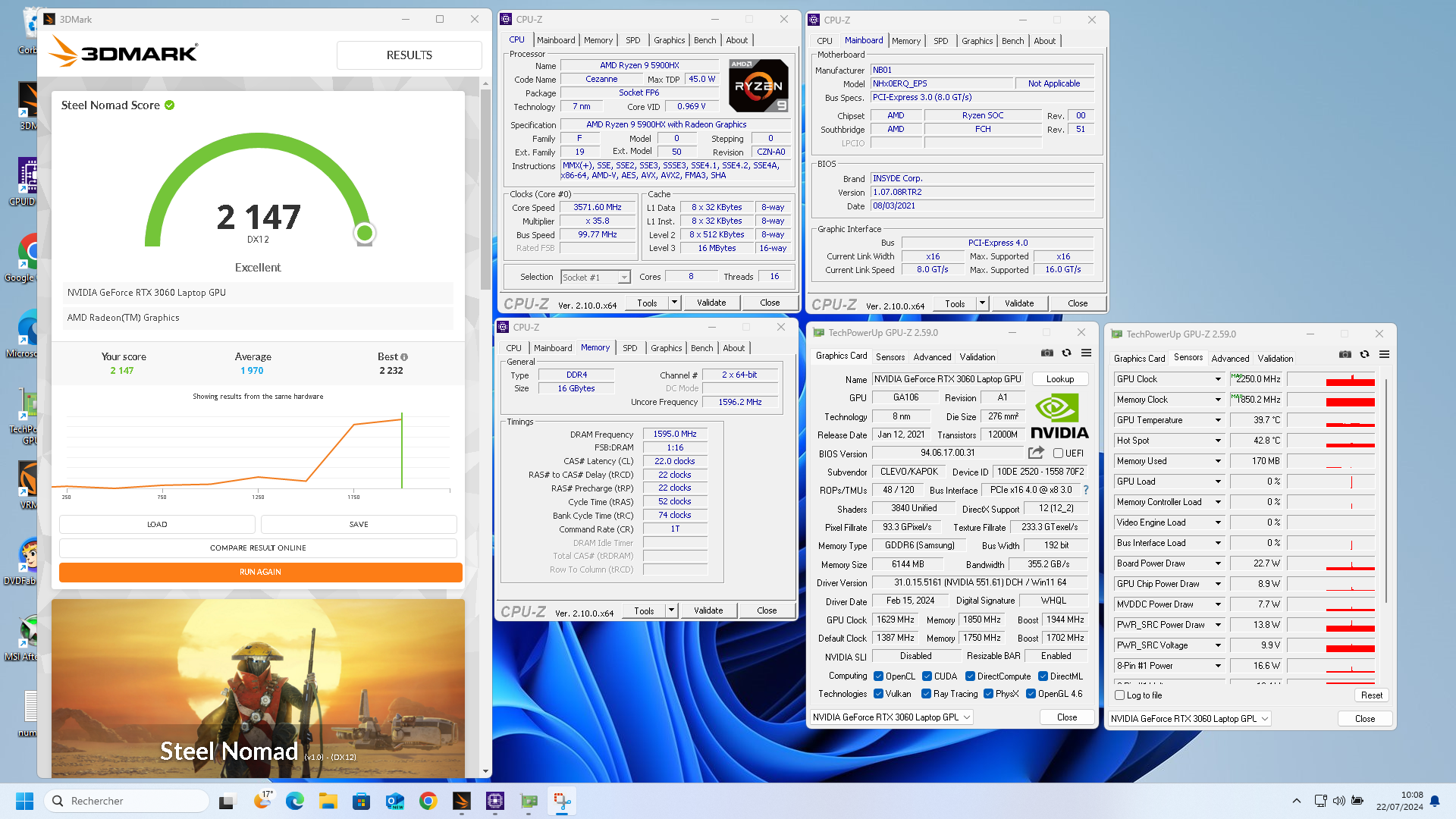This screenshot has height=819, width=1456.
Task: Click the refresh icon in GPU-Z Graphics Card window
Action: pos(1066,353)
